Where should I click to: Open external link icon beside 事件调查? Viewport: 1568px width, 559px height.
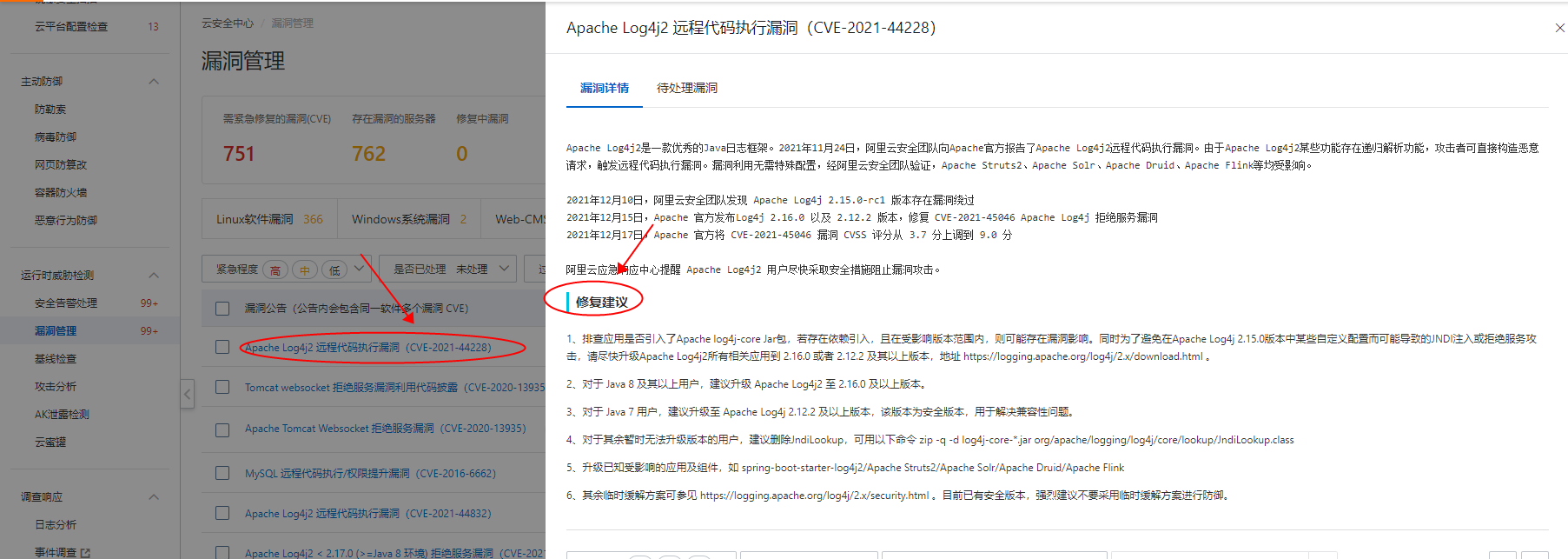85,553
